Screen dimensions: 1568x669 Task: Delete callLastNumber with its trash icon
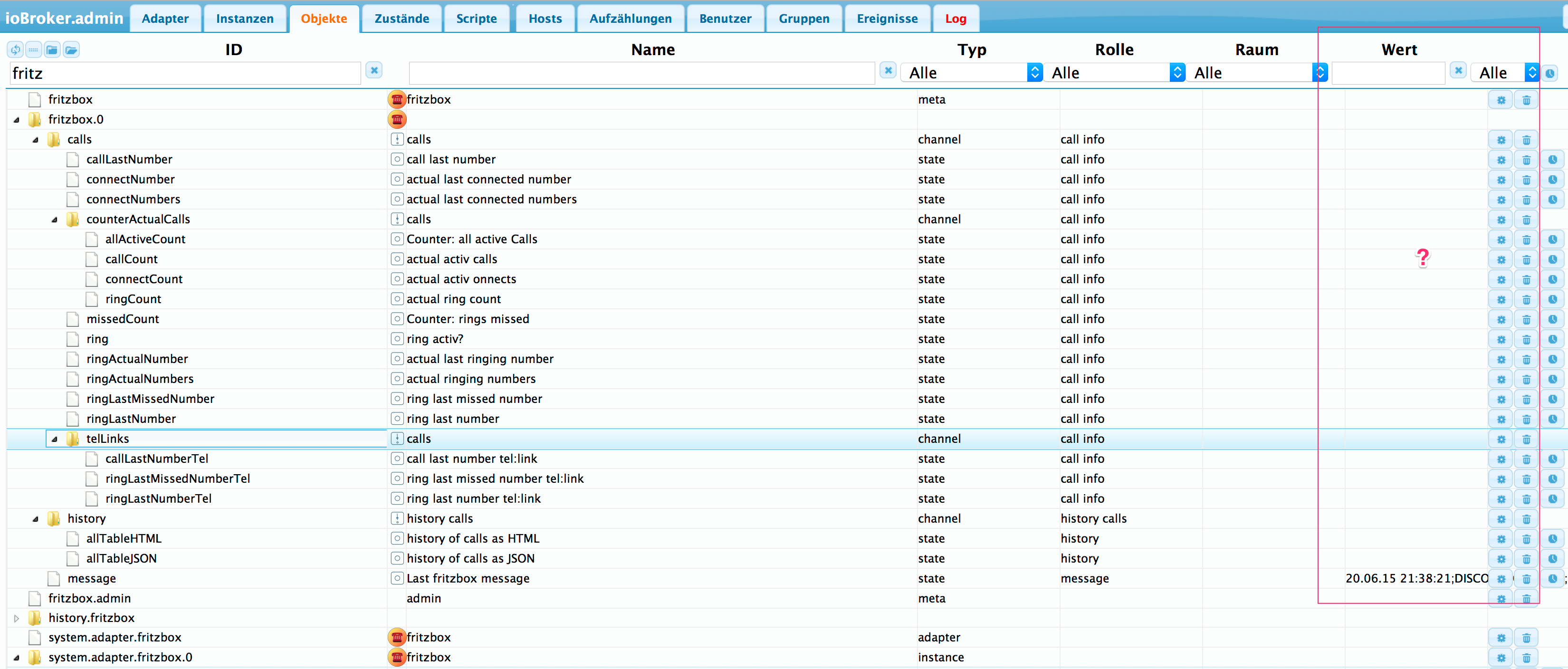(x=1526, y=160)
